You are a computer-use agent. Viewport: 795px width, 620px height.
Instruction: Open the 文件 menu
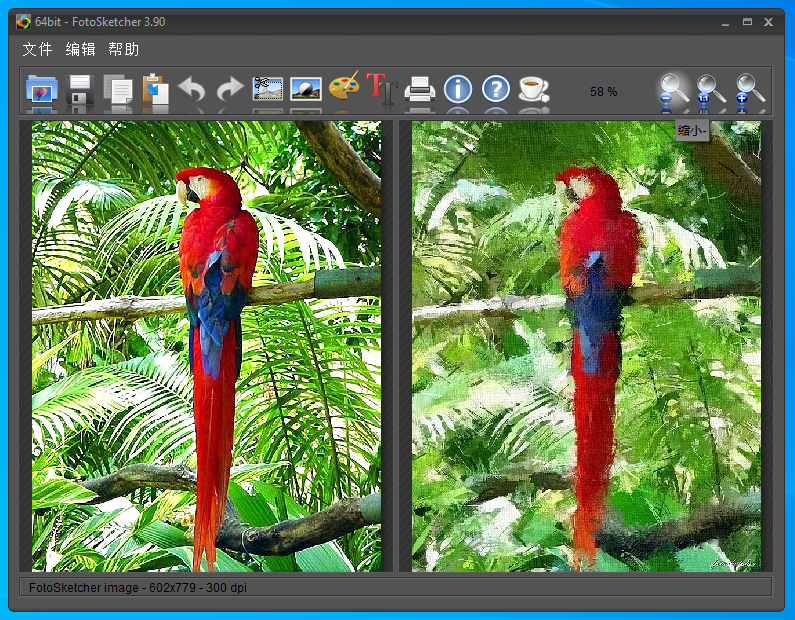click(37, 49)
